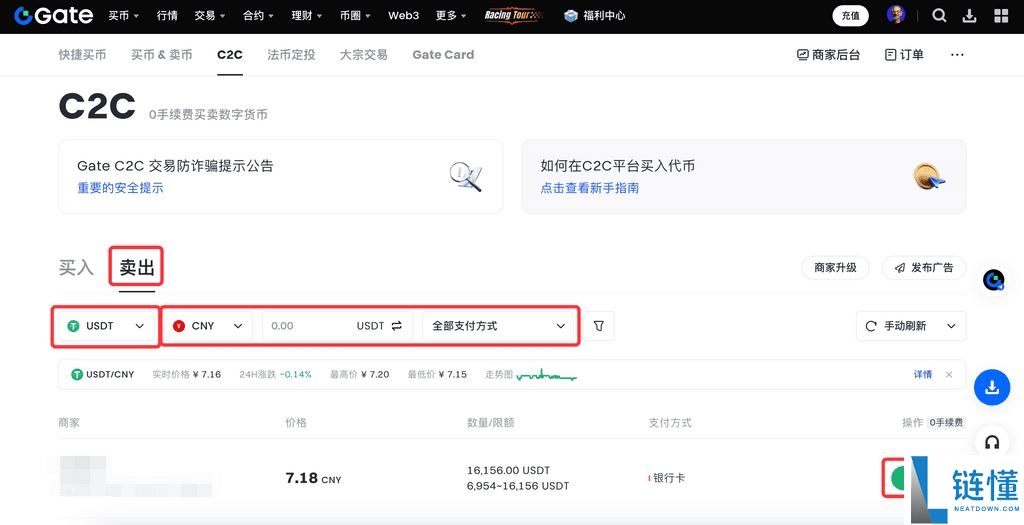Select the C2C tab
This screenshot has width=1024, height=525.
click(230, 55)
